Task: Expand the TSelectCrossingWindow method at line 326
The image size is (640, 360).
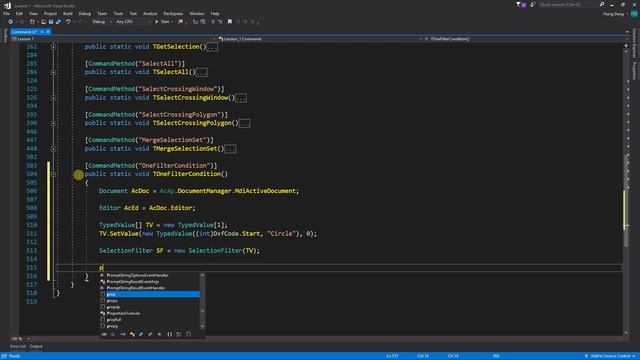Action: tap(53, 98)
